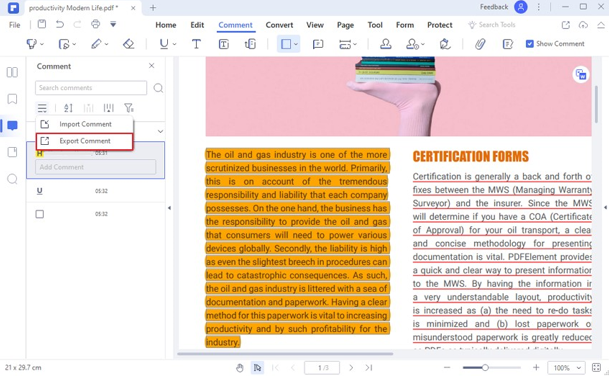Select the Underline markup tool
Screen dimensions: 609x377
click(x=164, y=44)
